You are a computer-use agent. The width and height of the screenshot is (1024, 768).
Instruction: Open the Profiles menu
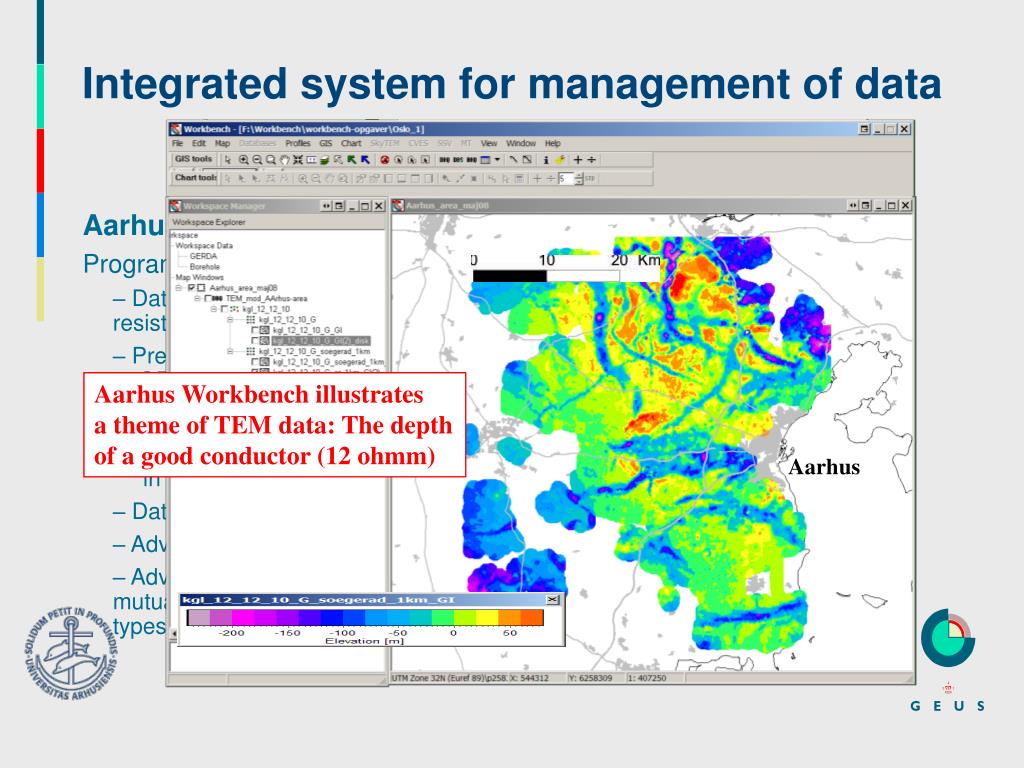298,143
